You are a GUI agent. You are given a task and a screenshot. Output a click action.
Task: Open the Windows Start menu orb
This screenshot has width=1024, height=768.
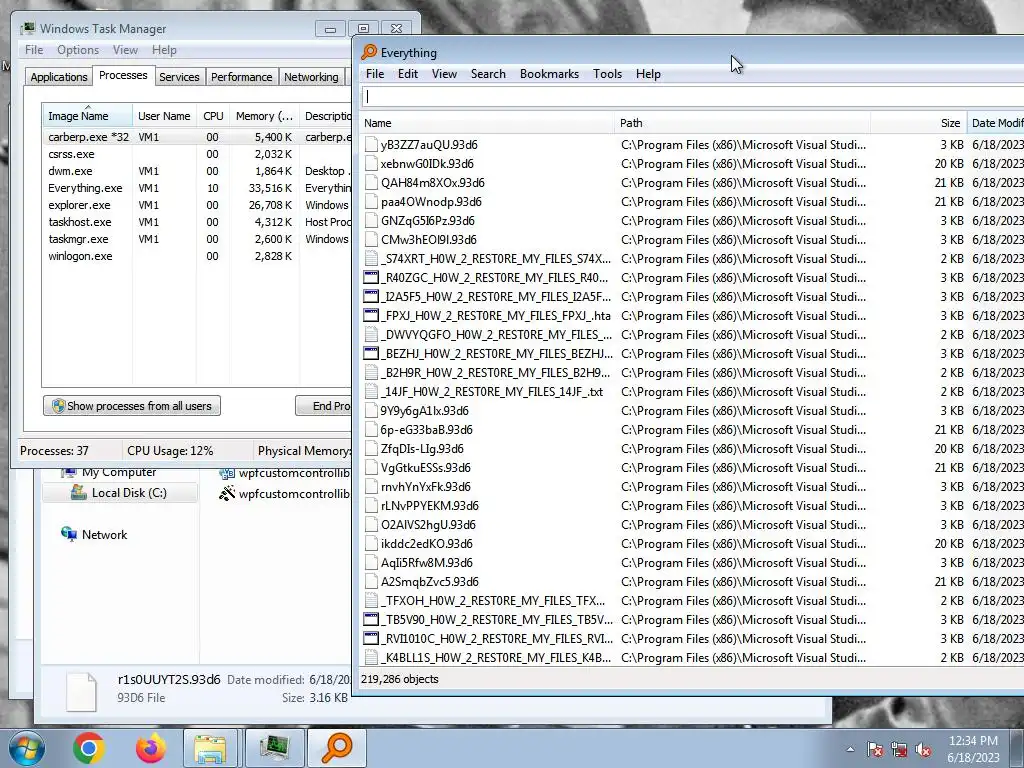tap(27, 748)
